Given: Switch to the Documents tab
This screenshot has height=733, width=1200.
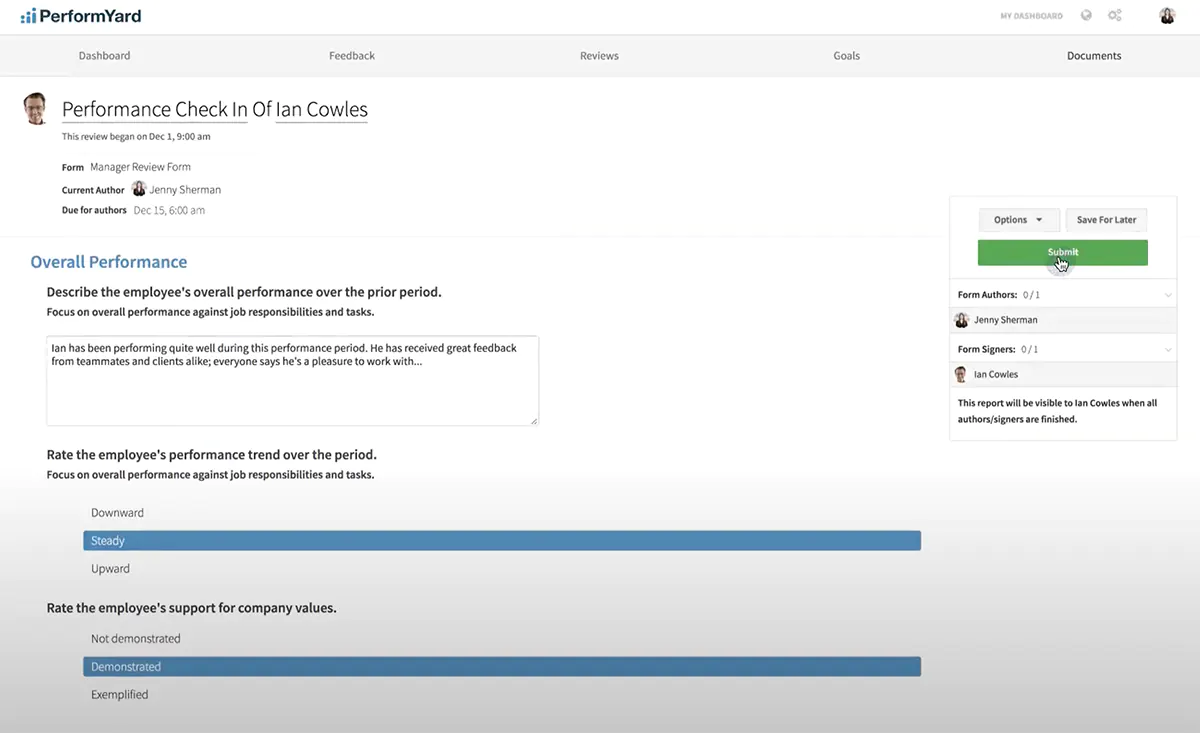Looking at the screenshot, I should (1094, 56).
